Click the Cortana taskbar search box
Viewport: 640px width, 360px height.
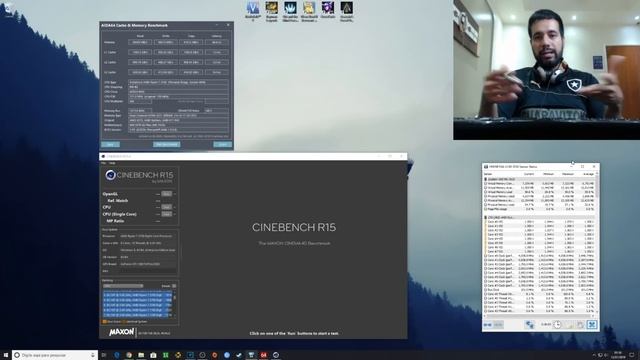click(x=55, y=355)
